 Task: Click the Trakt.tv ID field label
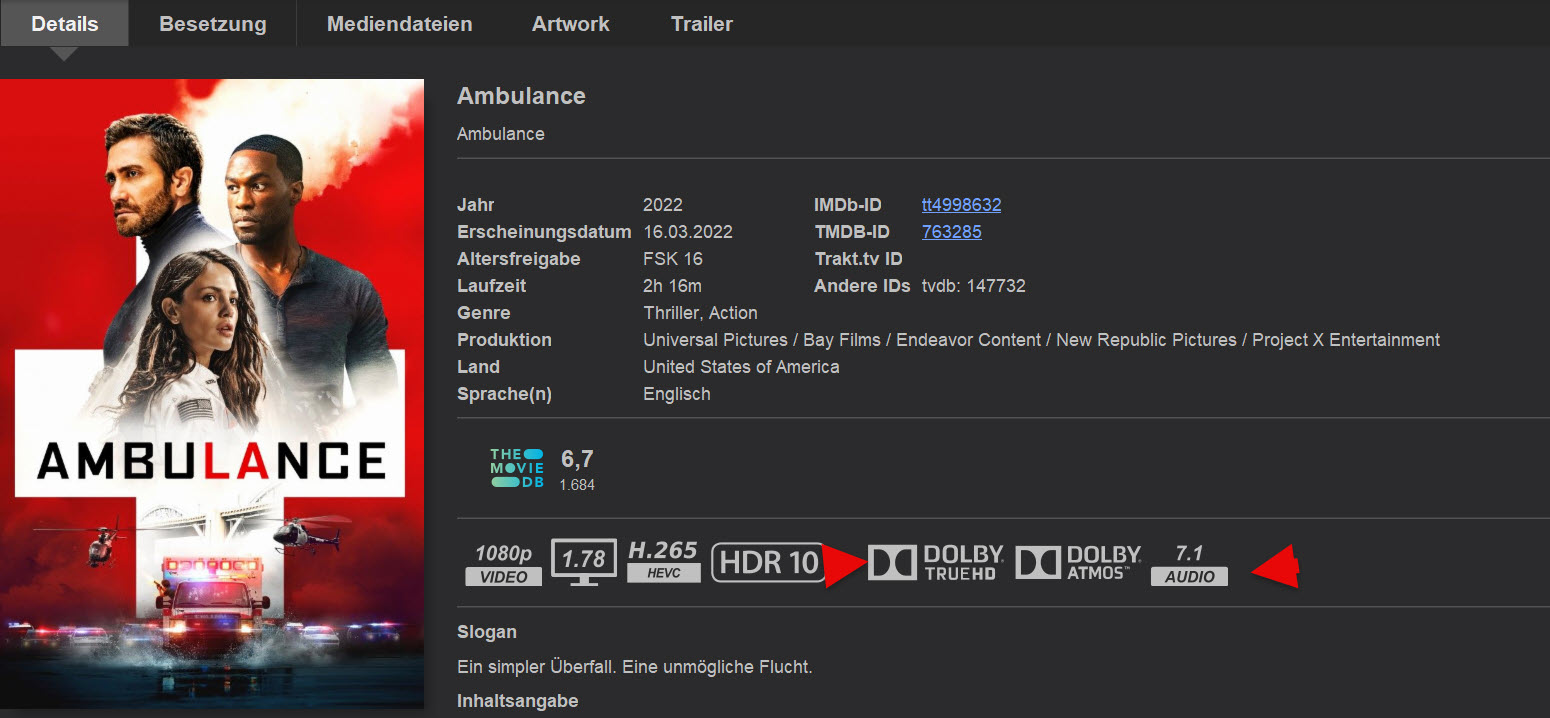[x=858, y=259]
